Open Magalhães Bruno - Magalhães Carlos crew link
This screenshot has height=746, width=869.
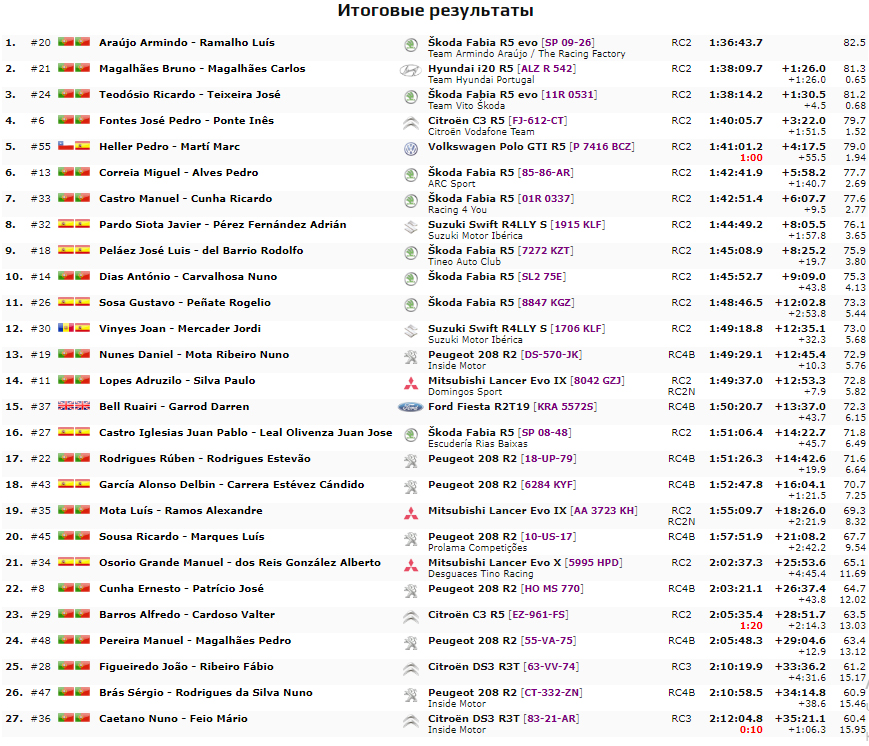coord(188,69)
